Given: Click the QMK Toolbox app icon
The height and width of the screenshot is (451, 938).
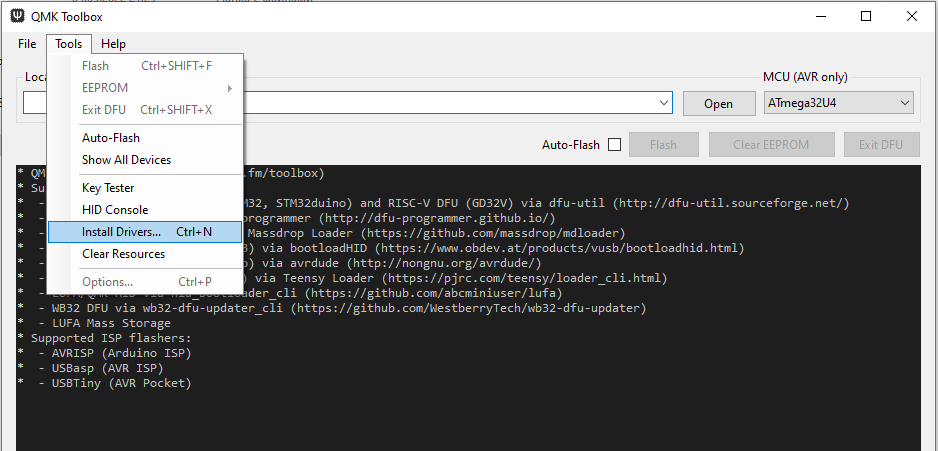Looking at the screenshot, I should (x=17, y=16).
